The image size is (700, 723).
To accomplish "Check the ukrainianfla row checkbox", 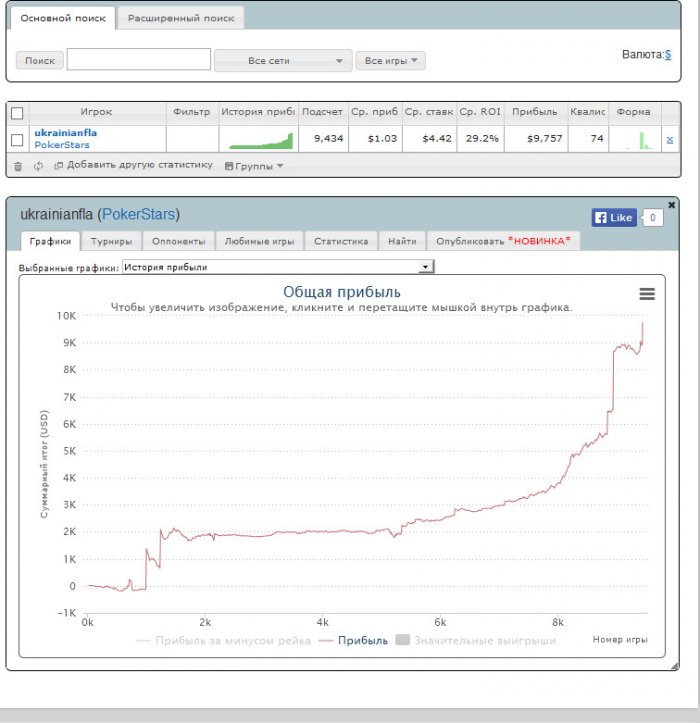I will (17, 140).
